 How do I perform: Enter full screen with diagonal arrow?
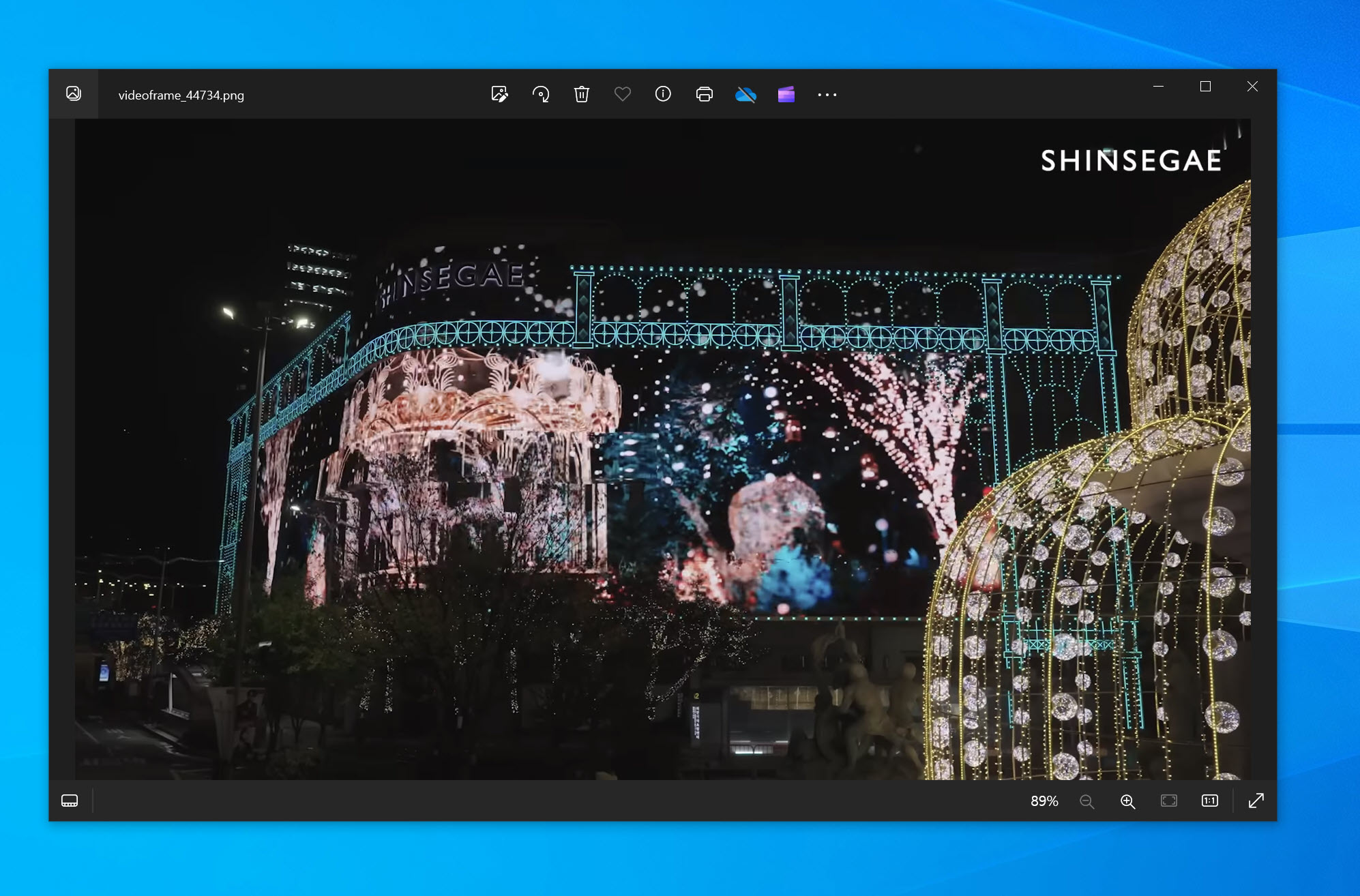coord(1256,801)
